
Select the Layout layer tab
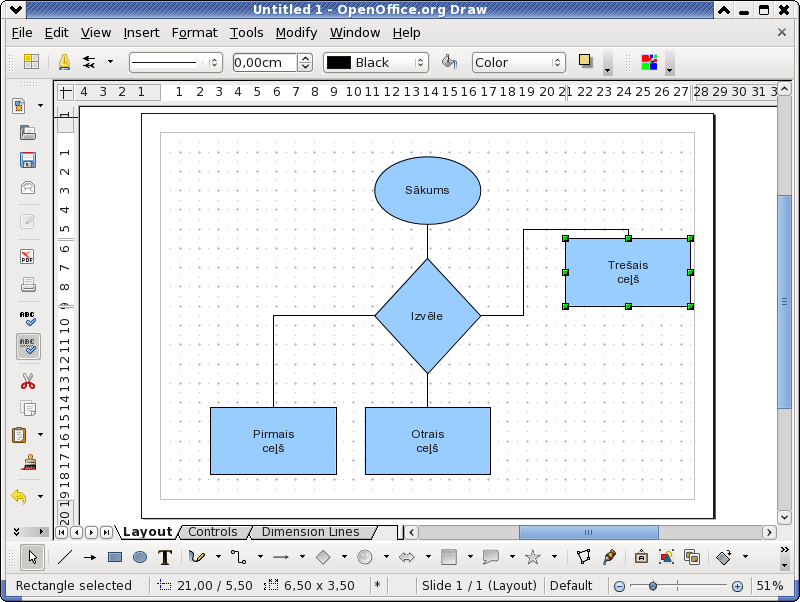[147, 532]
